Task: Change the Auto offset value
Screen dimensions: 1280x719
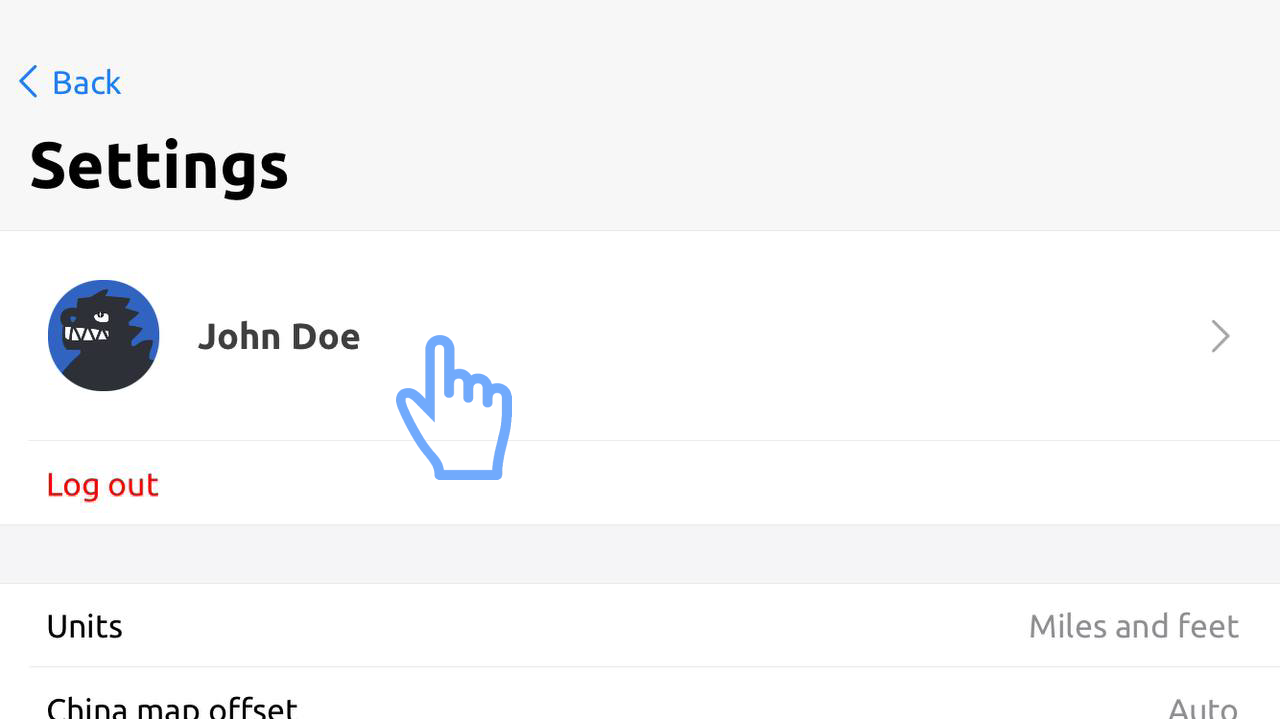Action: click(x=1203, y=708)
